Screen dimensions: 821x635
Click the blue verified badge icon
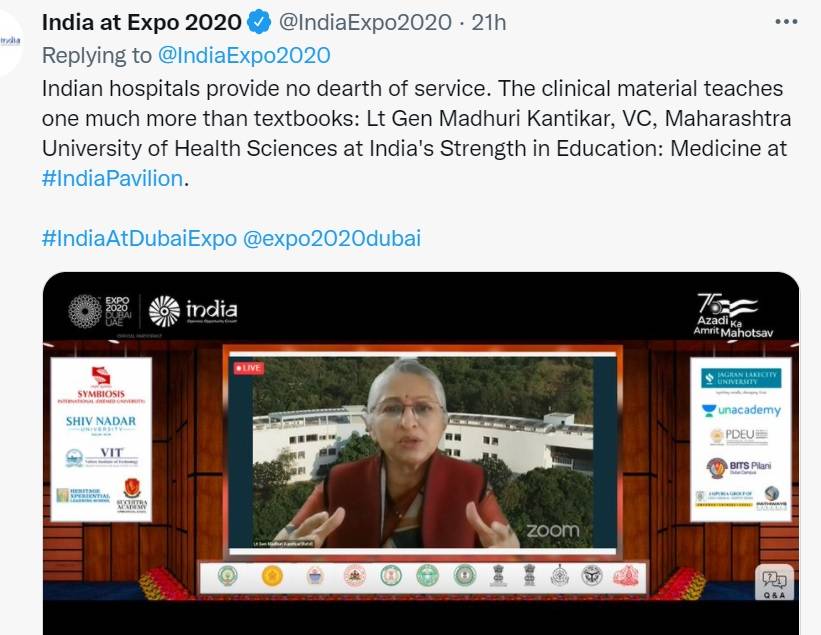coord(259,23)
